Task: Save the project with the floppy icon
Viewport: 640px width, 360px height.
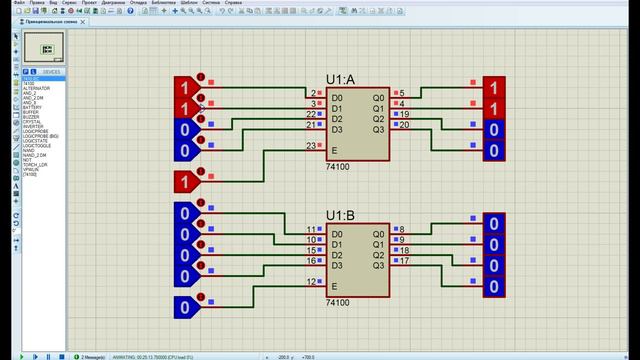Action: [36, 11]
